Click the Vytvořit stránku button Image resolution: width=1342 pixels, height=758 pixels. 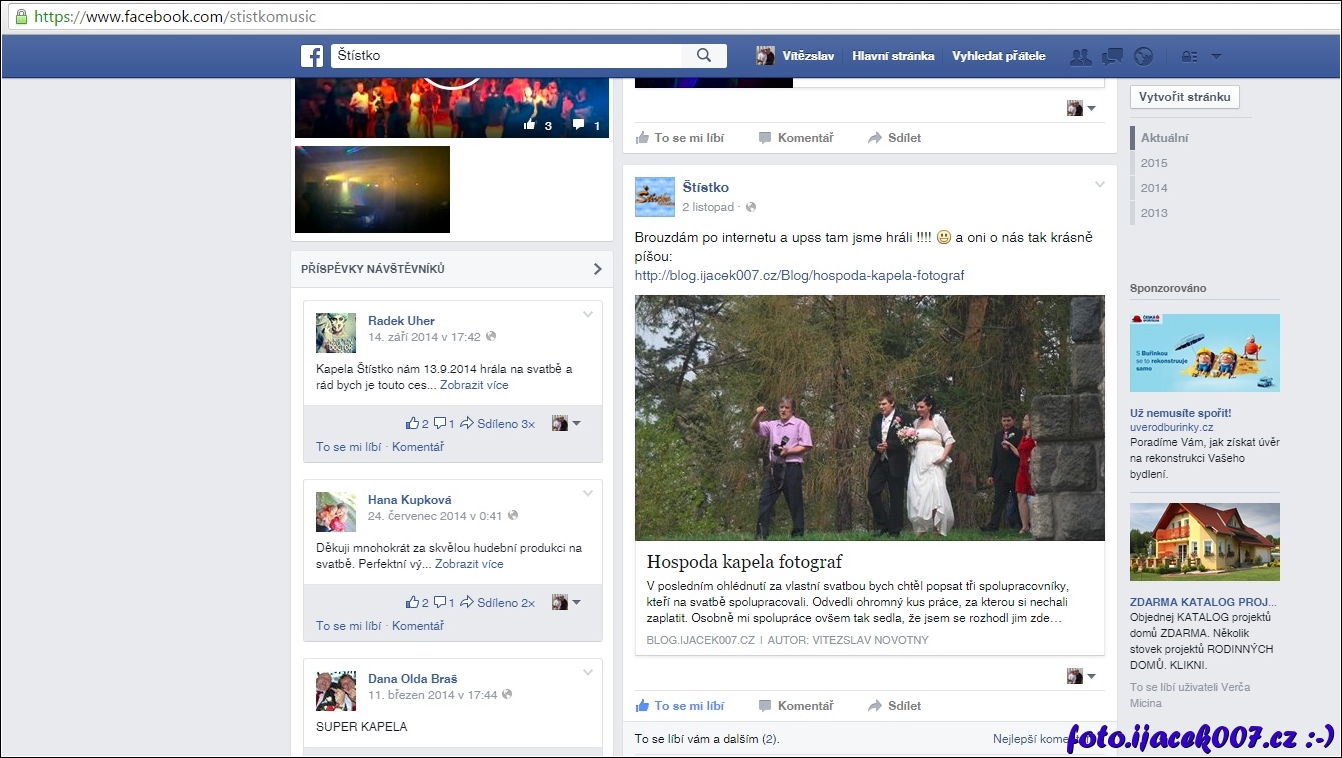coord(1185,97)
